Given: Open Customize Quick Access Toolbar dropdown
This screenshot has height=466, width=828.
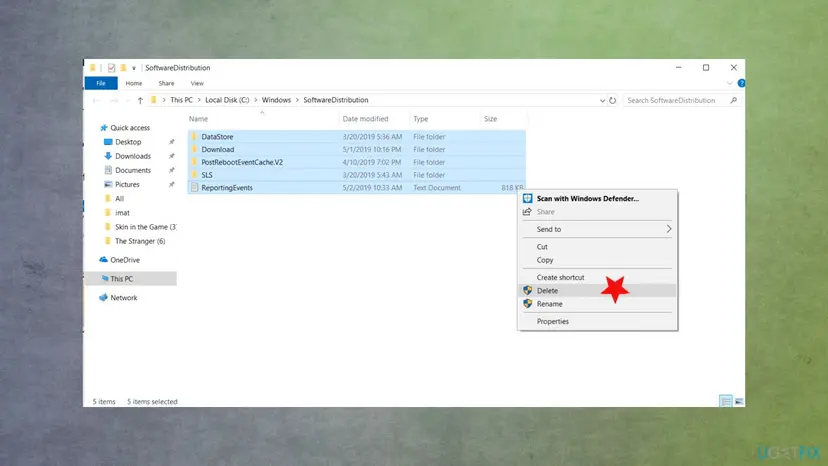Looking at the screenshot, I should [x=134, y=68].
